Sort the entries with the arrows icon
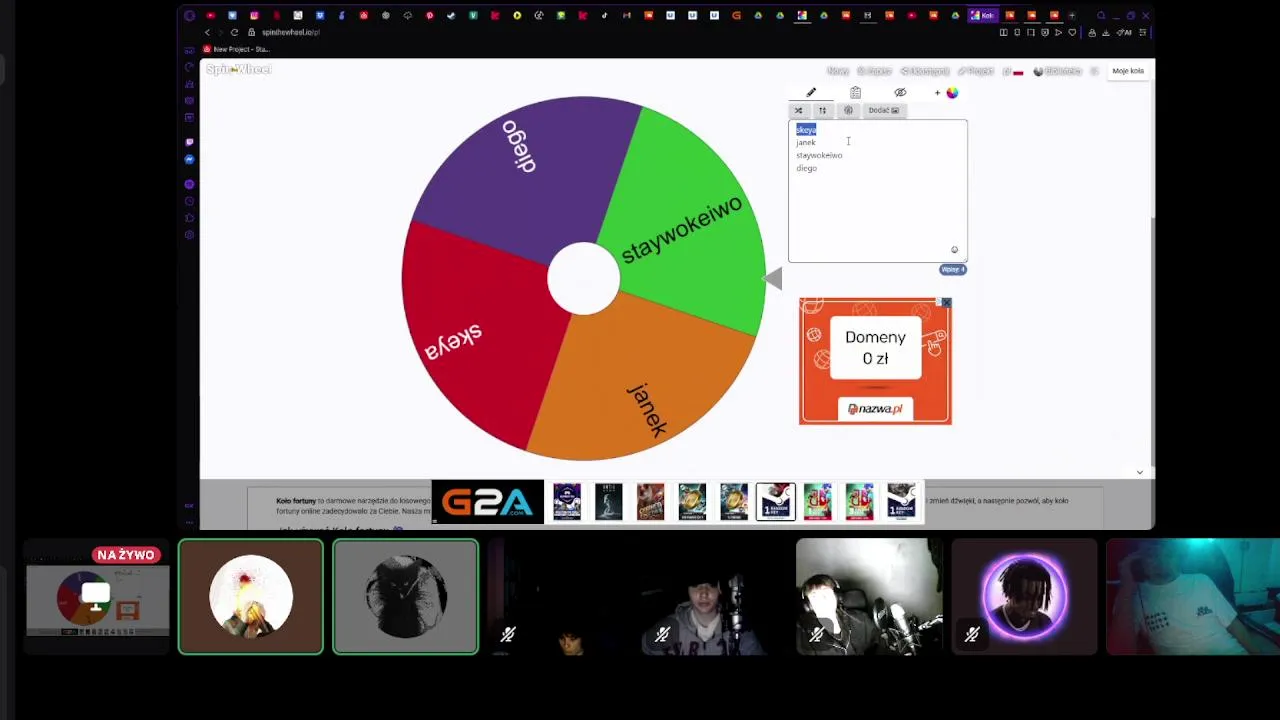 [x=822, y=110]
